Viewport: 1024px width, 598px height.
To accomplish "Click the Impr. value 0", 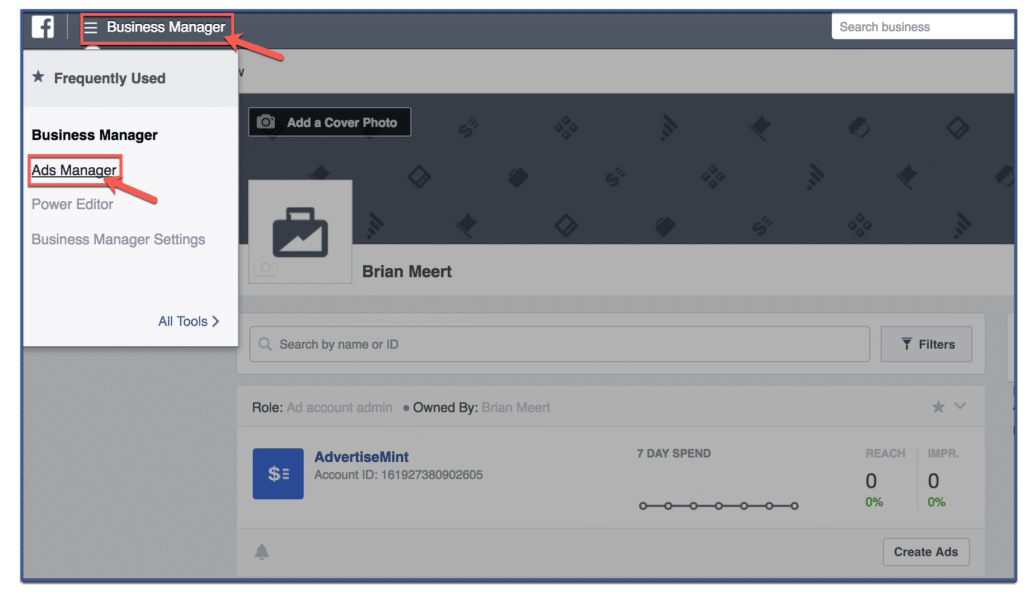I will [x=933, y=481].
